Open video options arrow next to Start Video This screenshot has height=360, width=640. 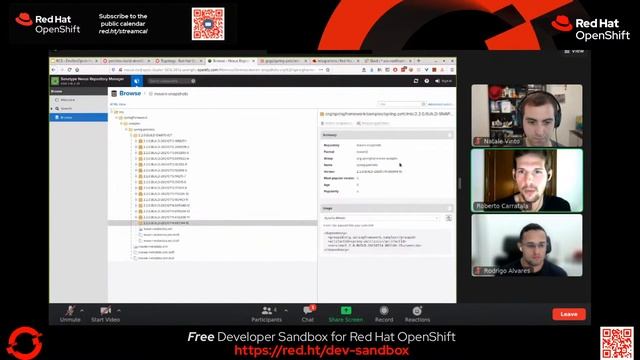[119, 311]
